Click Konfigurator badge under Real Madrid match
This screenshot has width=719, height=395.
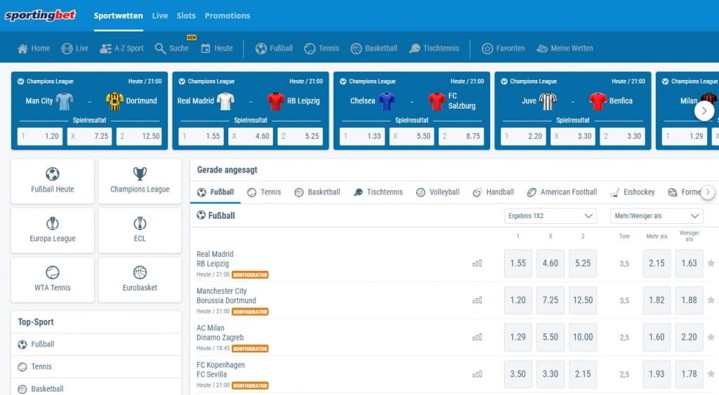(x=250, y=275)
